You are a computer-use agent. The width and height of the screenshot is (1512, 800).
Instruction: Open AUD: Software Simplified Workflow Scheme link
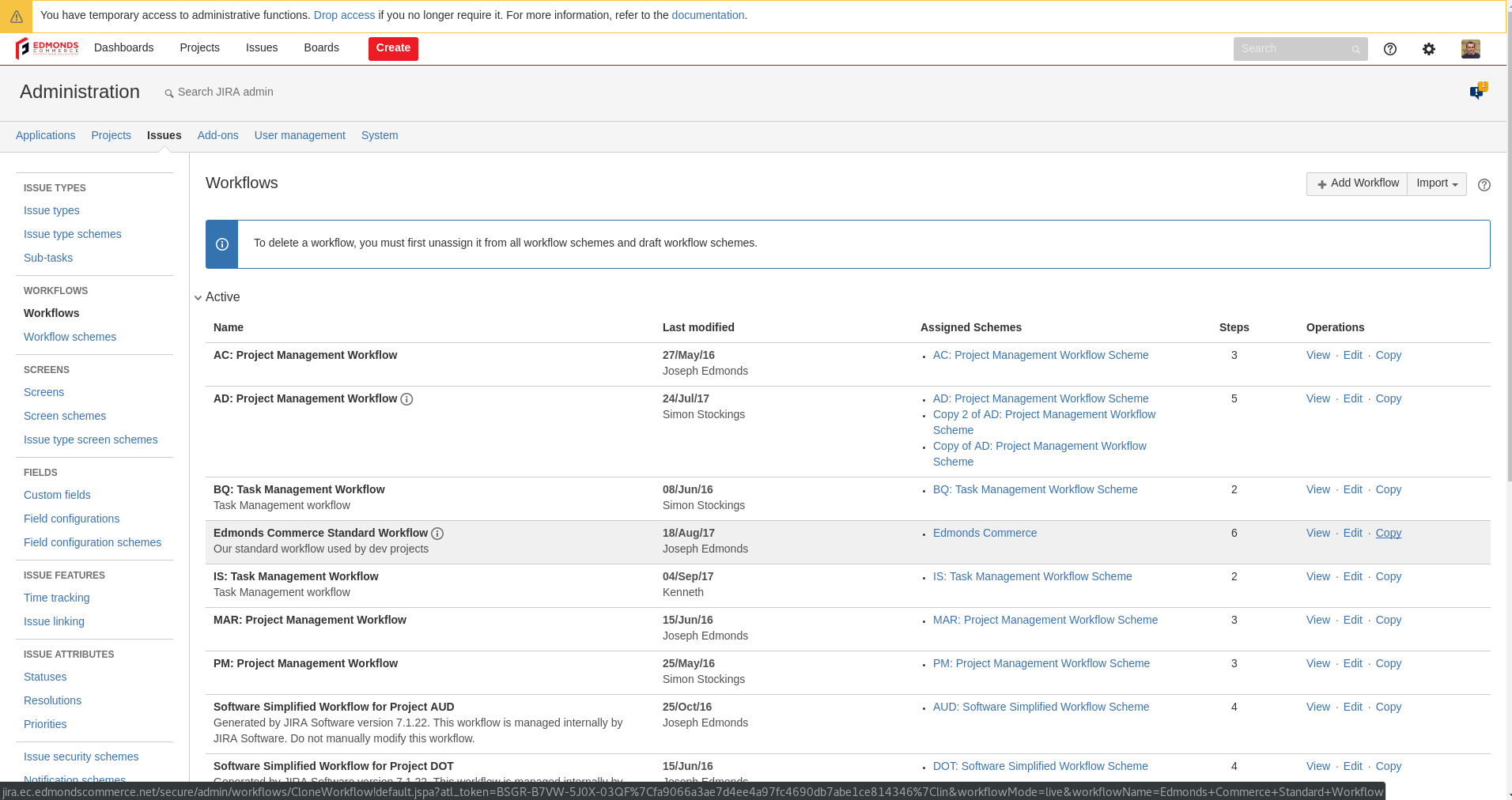pos(1041,707)
